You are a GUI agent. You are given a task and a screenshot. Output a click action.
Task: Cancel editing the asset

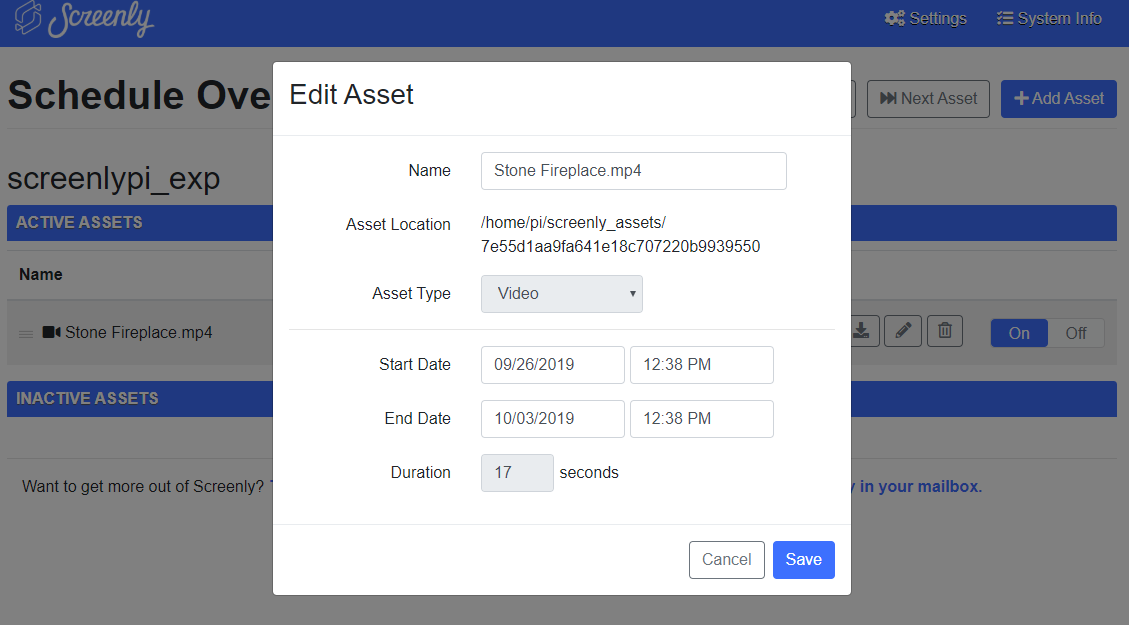[727, 560]
